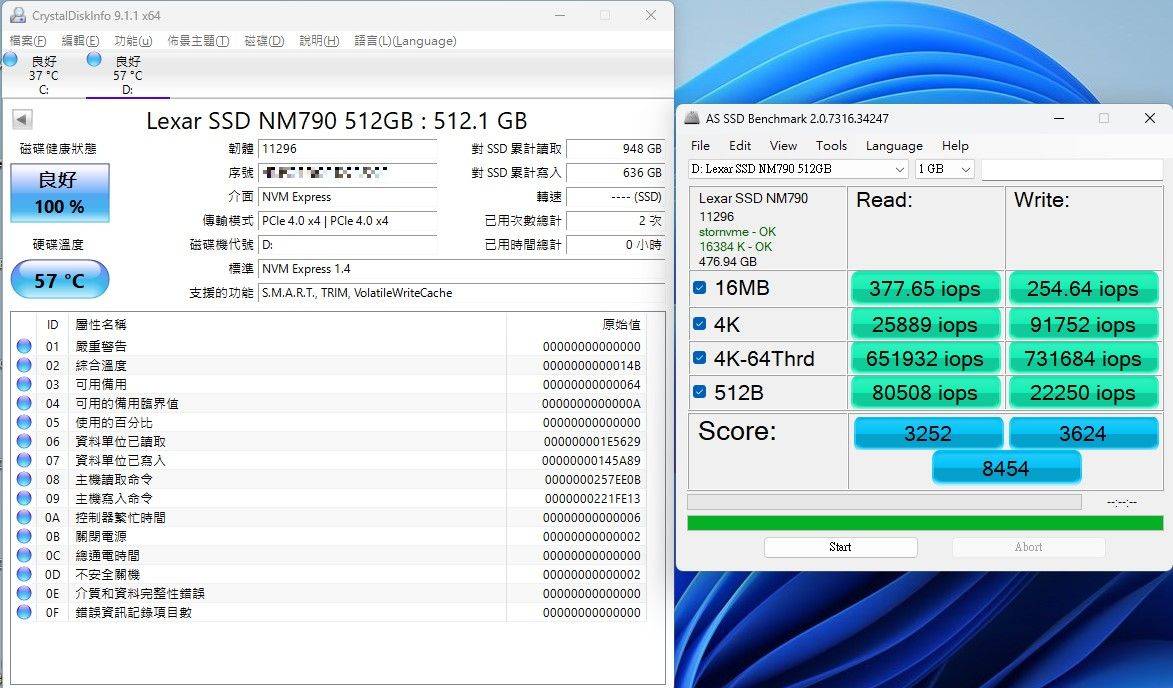Image resolution: width=1173 pixels, height=688 pixels.
Task: Click status dot for attribute 01 嚴重警告
Action: tap(24, 346)
